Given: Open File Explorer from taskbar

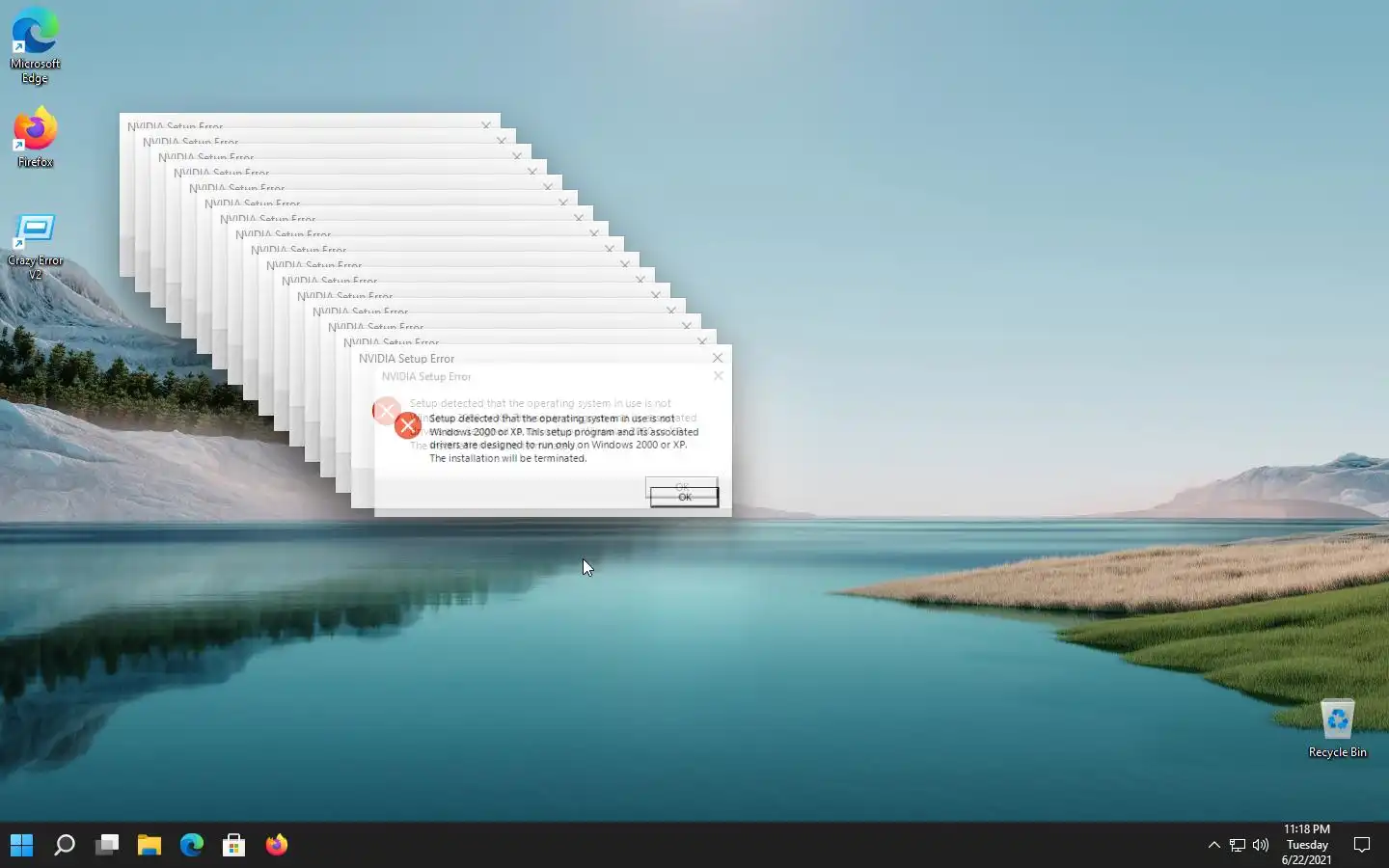Looking at the screenshot, I should 150,845.
